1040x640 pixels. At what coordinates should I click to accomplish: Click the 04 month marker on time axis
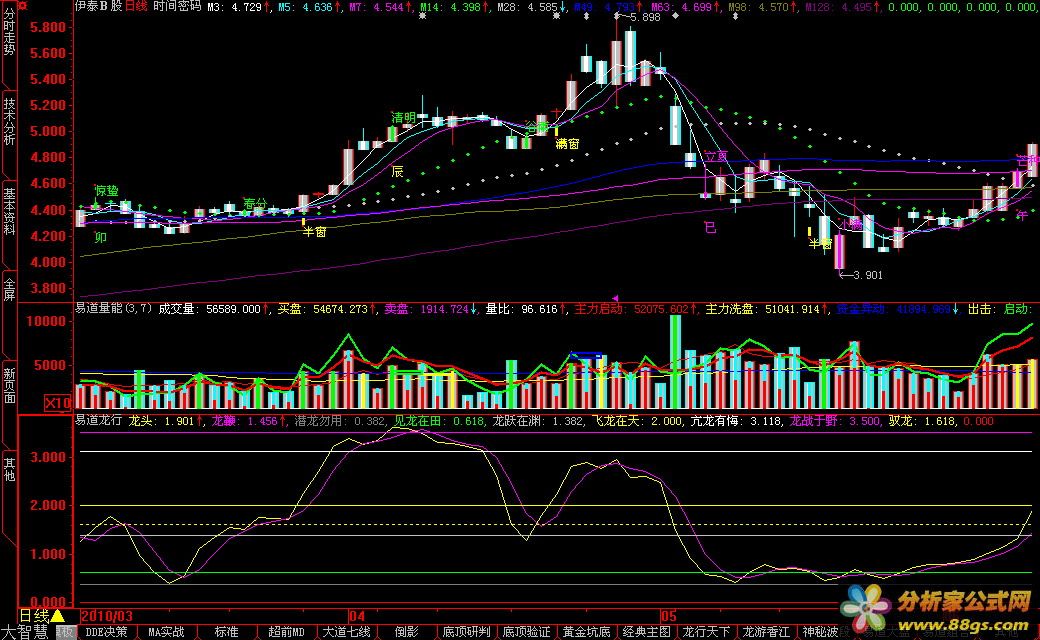click(356, 616)
